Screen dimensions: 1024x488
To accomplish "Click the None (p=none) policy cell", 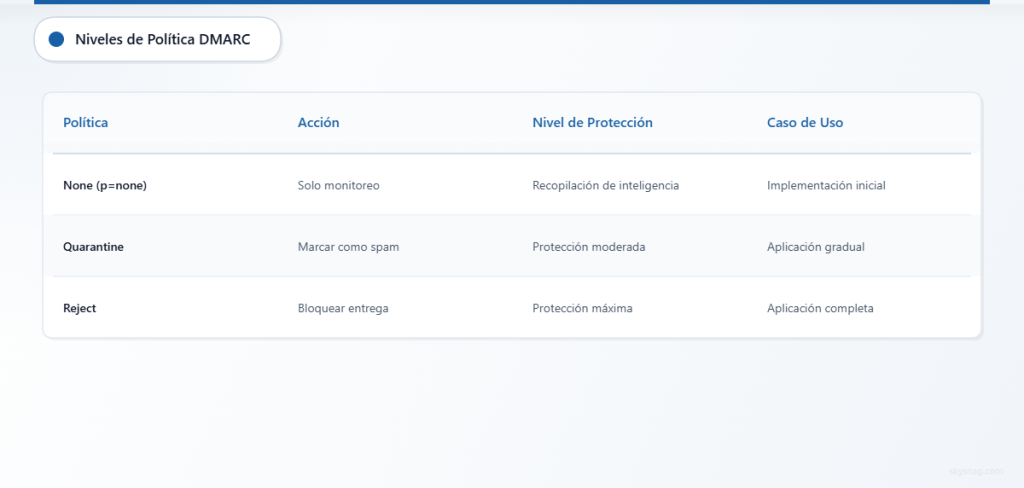I will (105, 186).
